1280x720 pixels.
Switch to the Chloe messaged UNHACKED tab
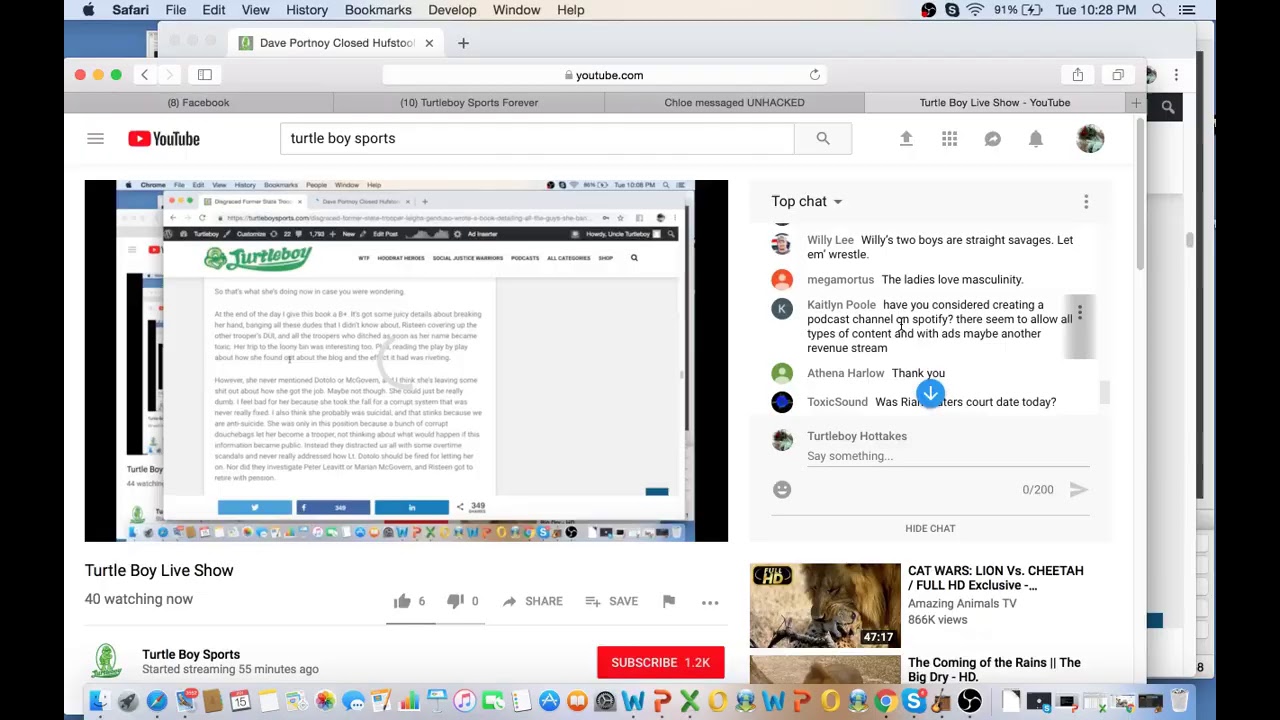(x=734, y=103)
